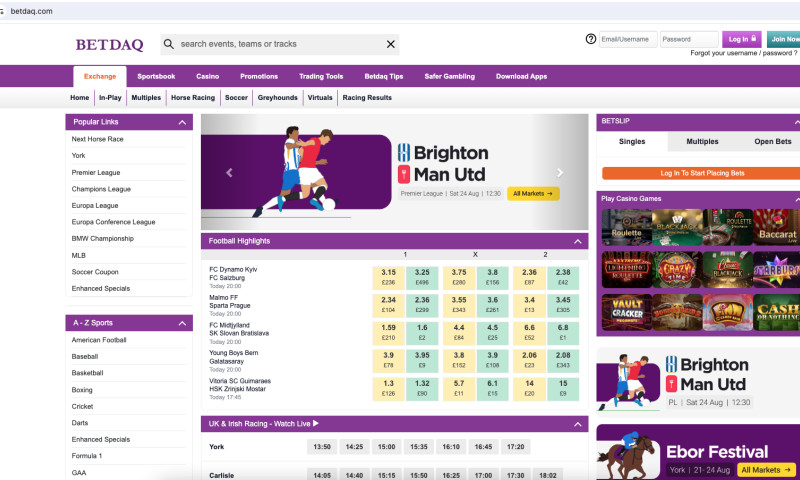Viewport: 800px width, 480px height.
Task: Click the help question mark icon
Action: click(591, 39)
